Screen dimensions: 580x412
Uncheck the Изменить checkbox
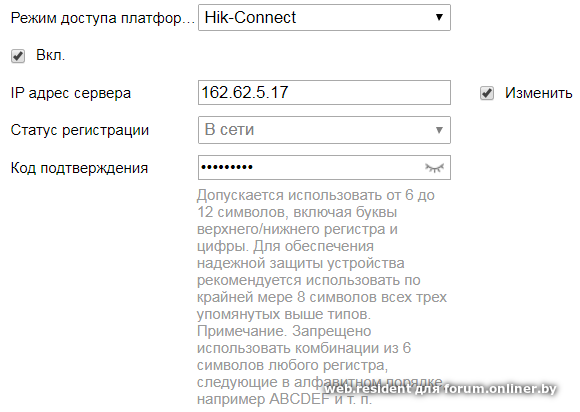click(x=487, y=93)
